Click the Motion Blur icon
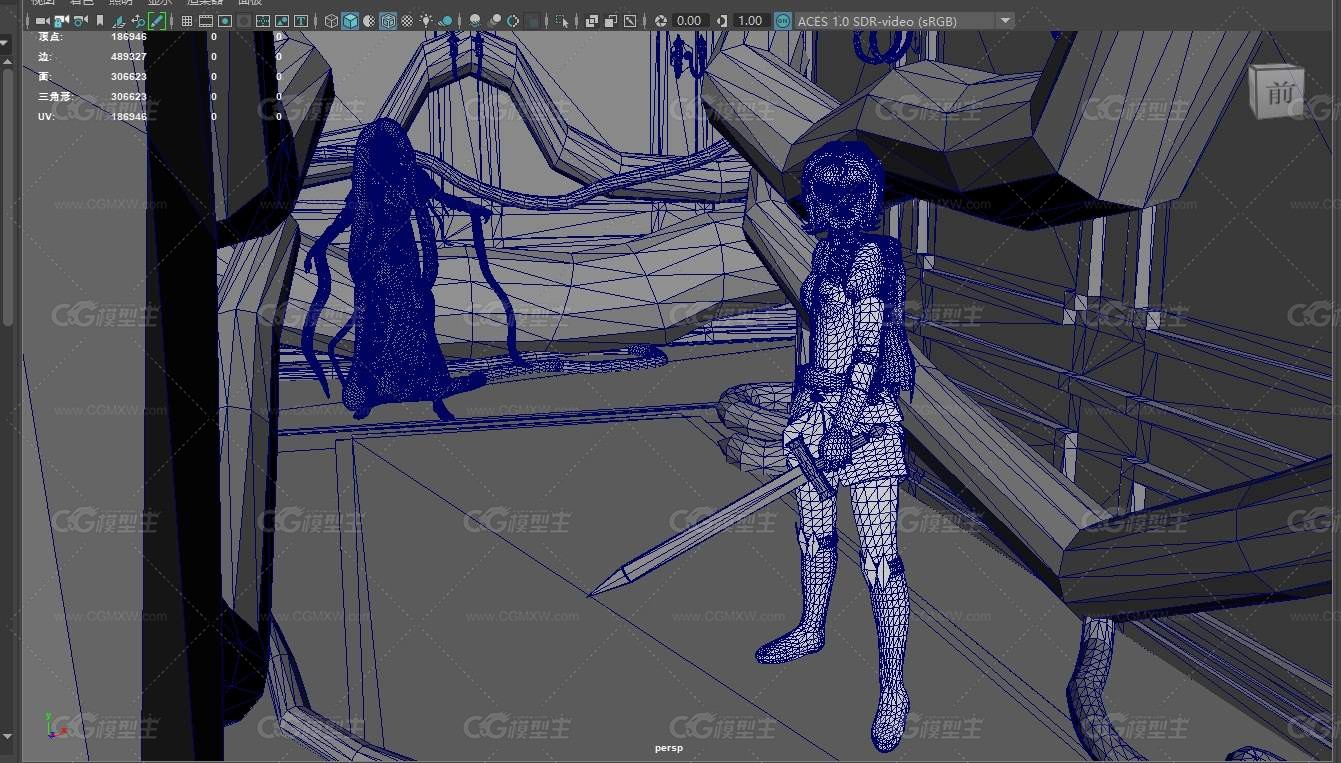This screenshot has height=763, width=1341. [494, 20]
